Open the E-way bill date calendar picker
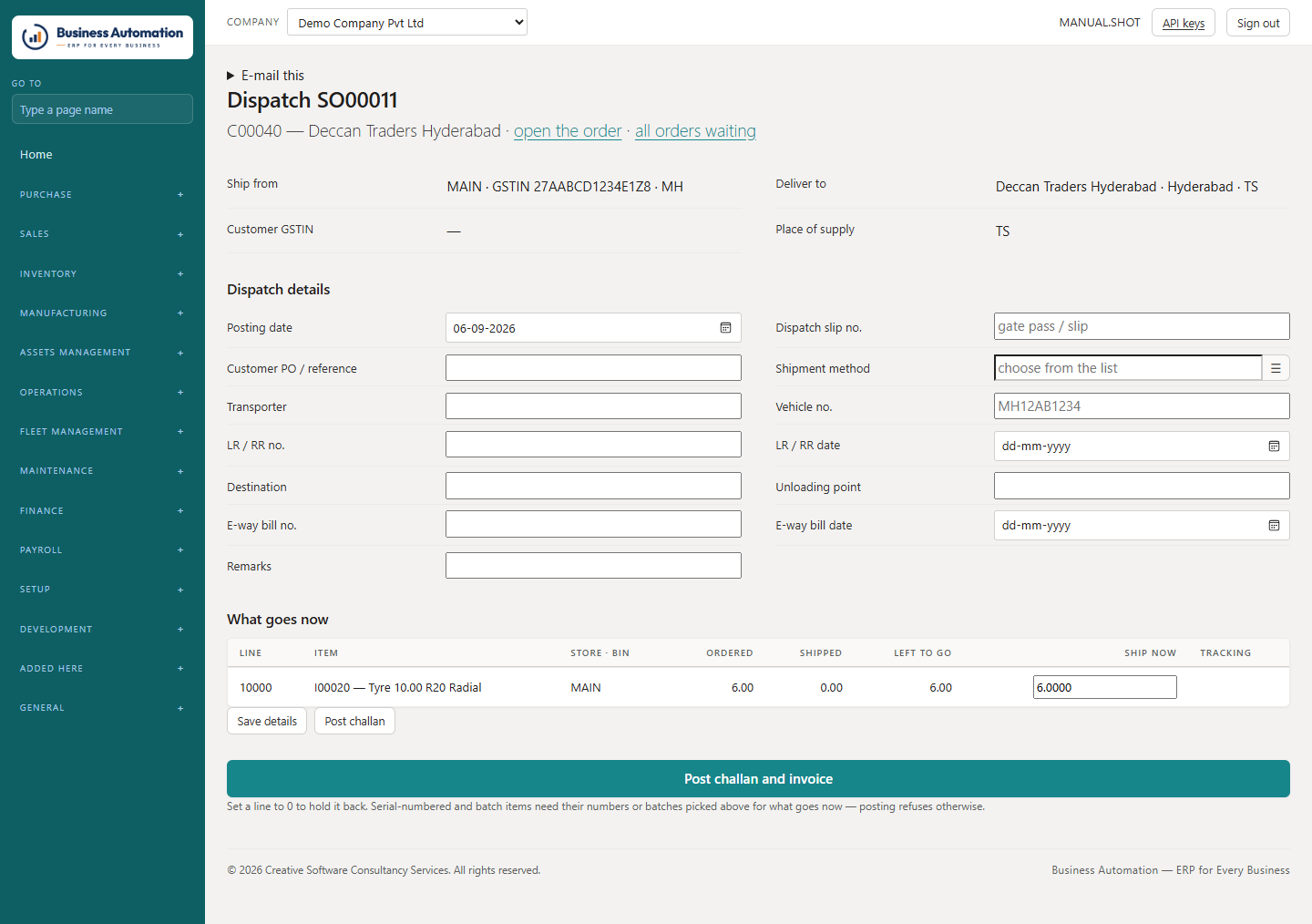Image resolution: width=1312 pixels, height=924 pixels. [1275, 526]
